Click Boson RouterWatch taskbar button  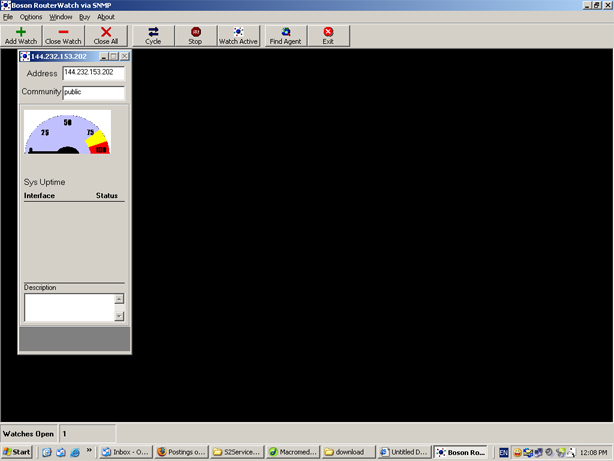[x=461, y=452]
